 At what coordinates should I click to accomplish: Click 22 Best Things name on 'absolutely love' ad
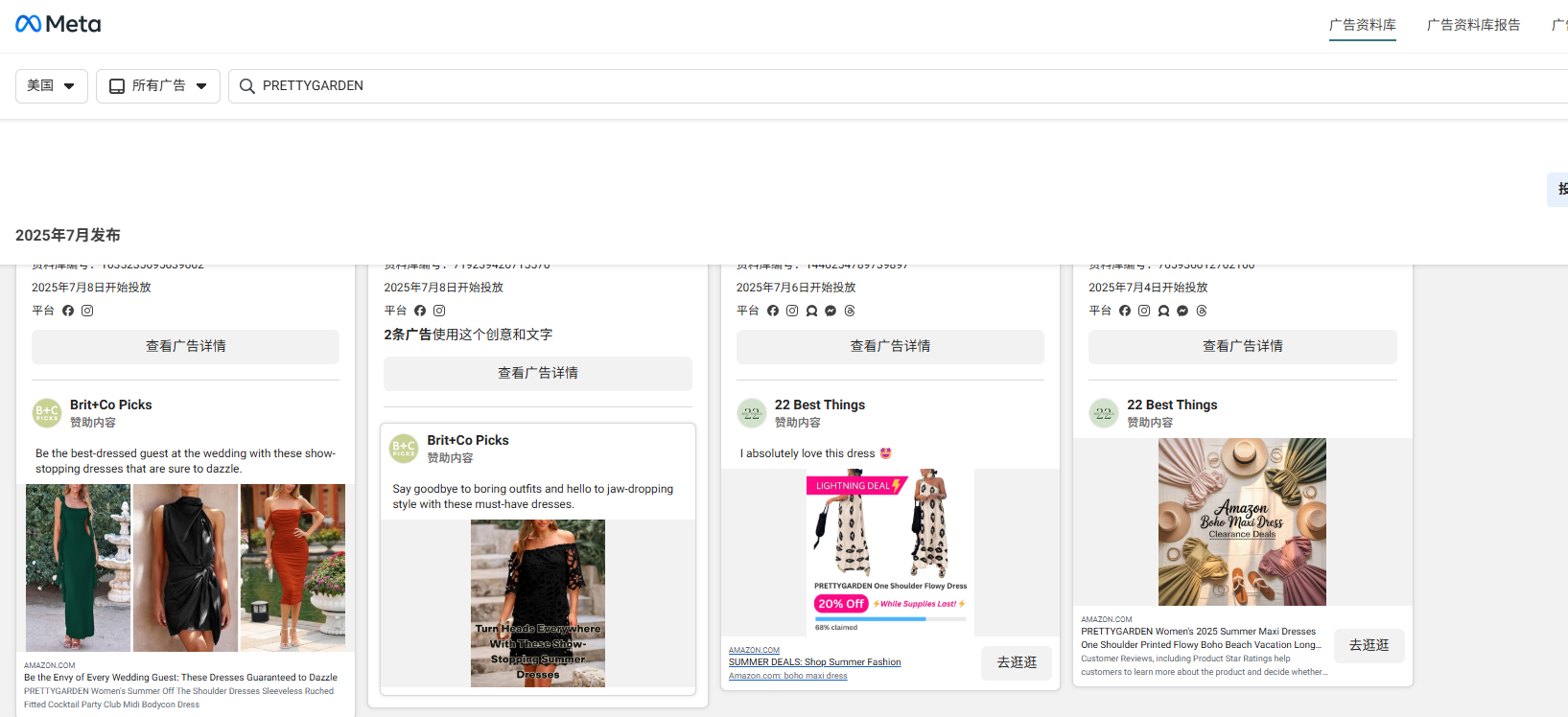820,405
